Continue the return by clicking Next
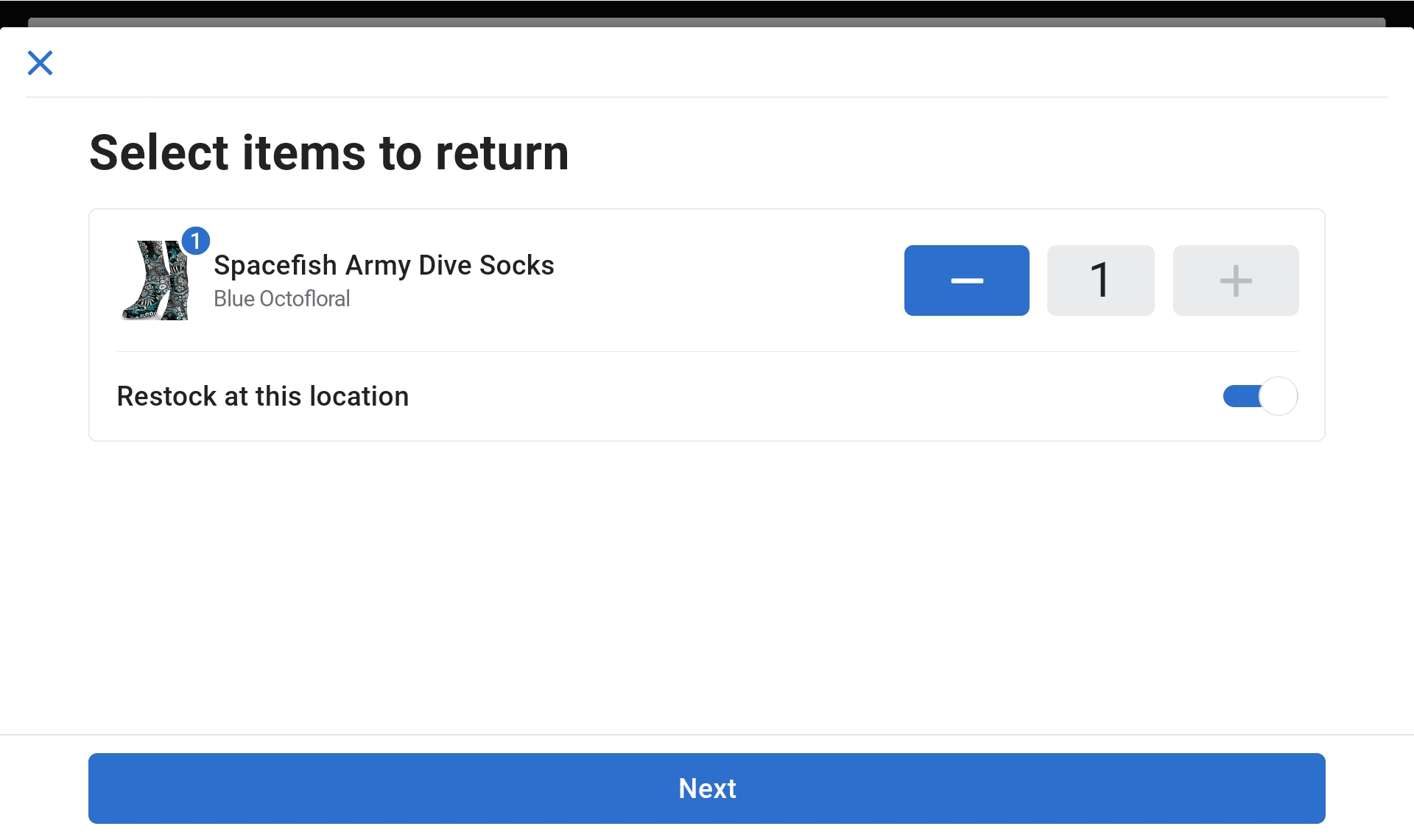Image resolution: width=1414 pixels, height=840 pixels. [706, 788]
